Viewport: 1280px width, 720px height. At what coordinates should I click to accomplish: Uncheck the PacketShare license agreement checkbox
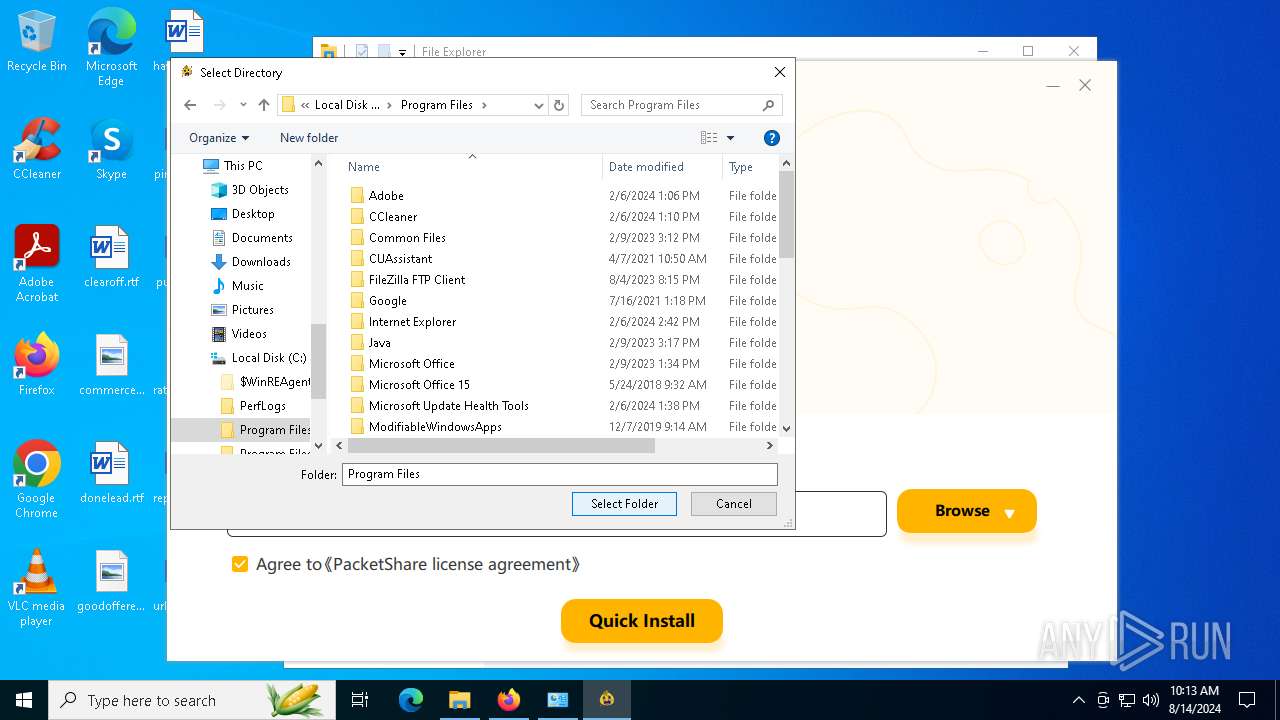[240, 564]
